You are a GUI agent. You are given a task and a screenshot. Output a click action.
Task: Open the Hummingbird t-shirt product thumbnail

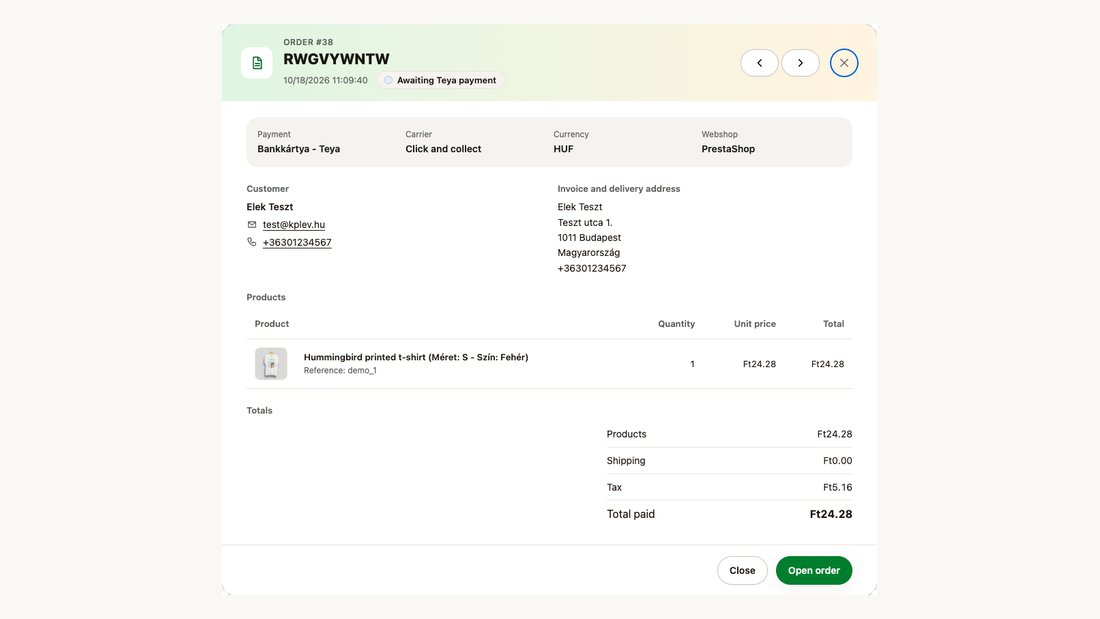[x=271, y=364]
